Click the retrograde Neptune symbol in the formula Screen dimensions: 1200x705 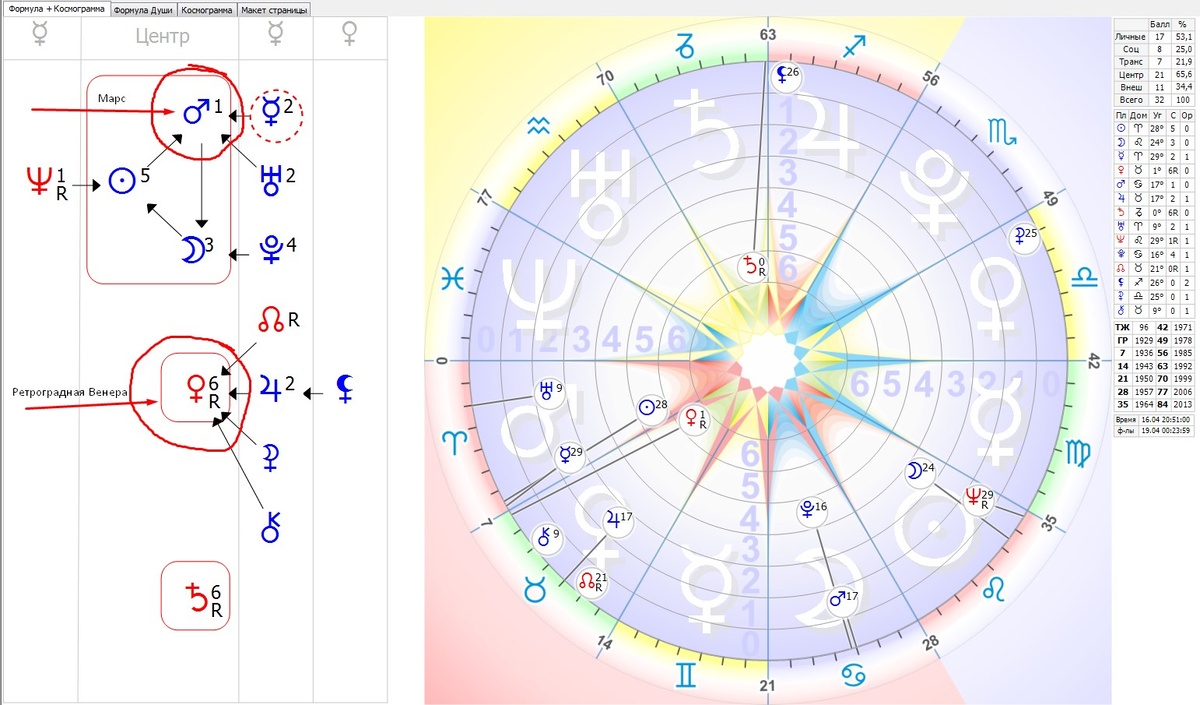coord(37,180)
